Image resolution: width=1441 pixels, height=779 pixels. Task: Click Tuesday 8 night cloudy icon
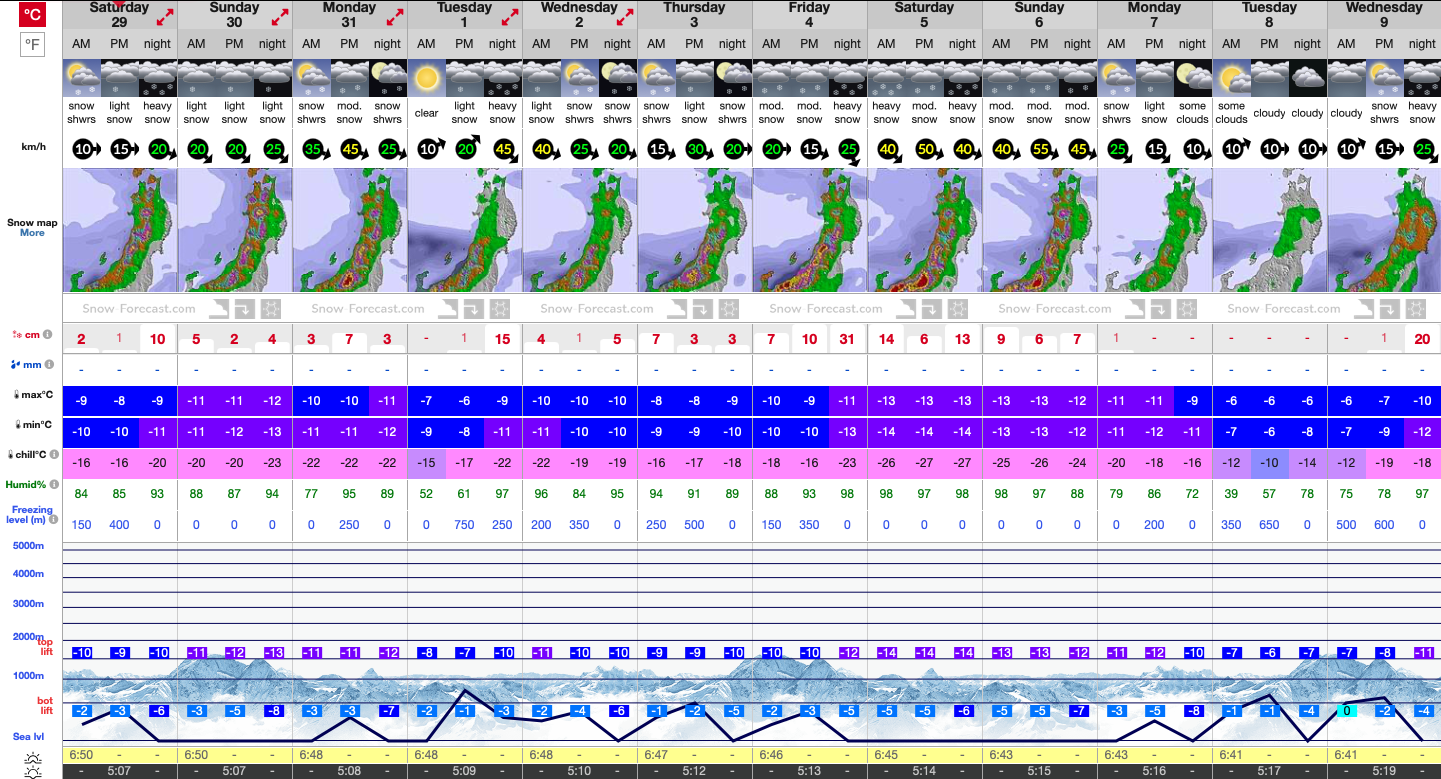coord(1307,78)
